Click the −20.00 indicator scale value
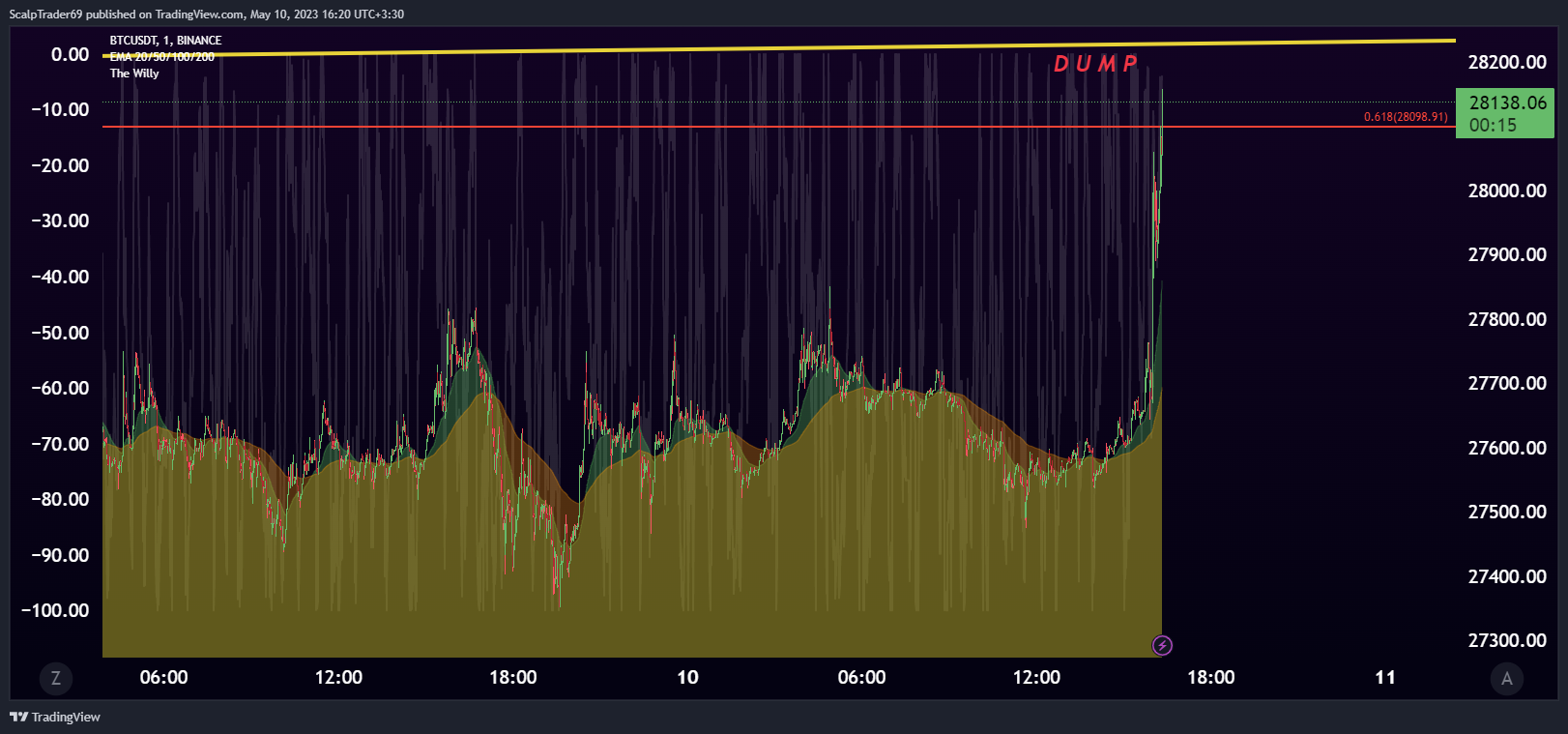The height and width of the screenshot is (734, 1568). (60, 165)
